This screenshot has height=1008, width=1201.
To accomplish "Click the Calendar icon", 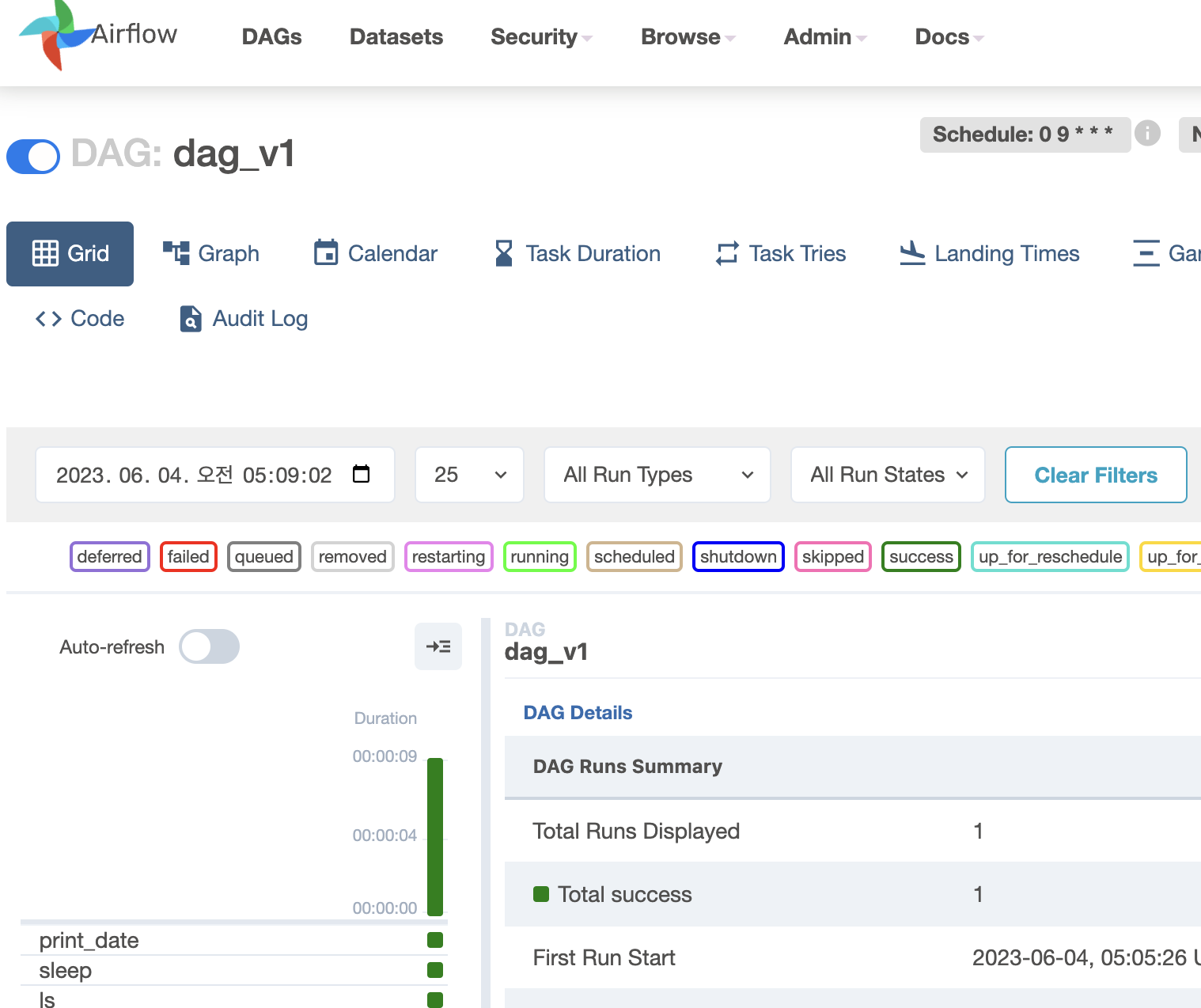I will (x=326, y=253).
